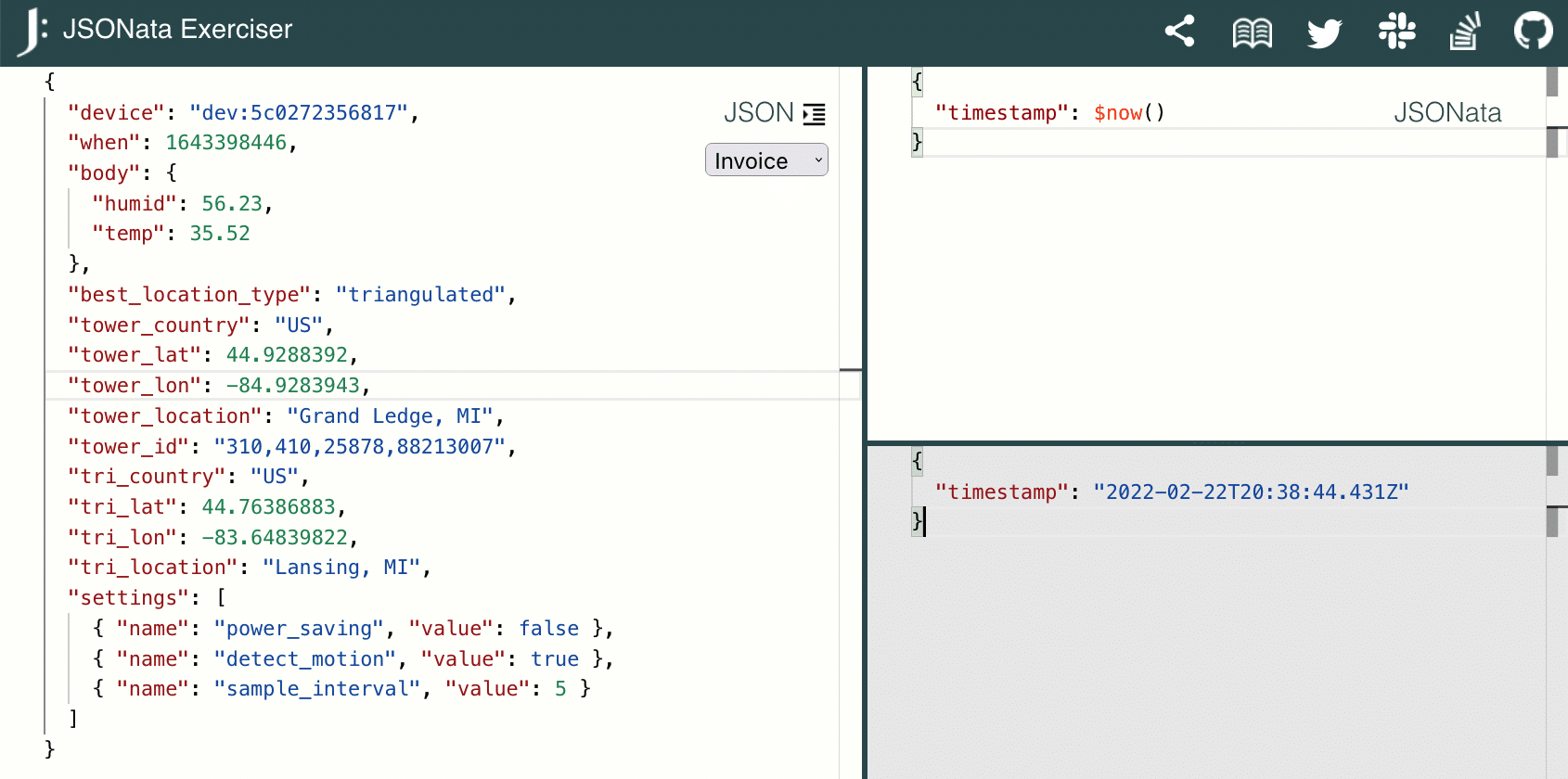Click the $now() function in expression editor
Viewport: 1568px width, 779px height.
(1129, 113)
